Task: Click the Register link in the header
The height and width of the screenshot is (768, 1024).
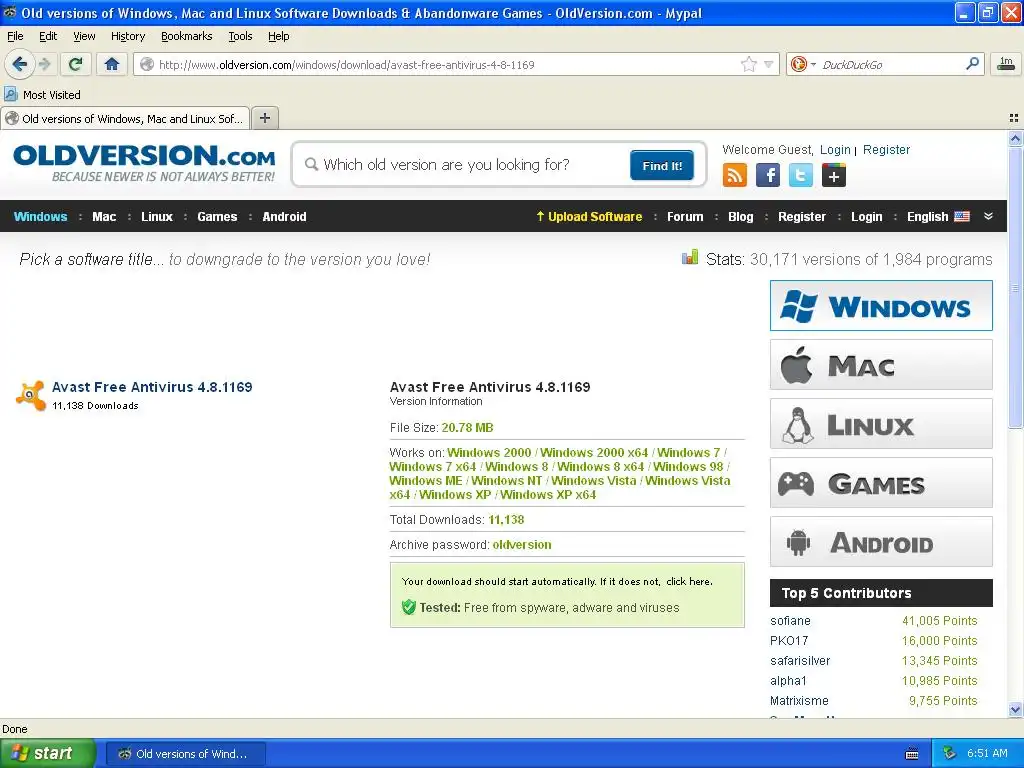Action: click(x=886, y=150)
